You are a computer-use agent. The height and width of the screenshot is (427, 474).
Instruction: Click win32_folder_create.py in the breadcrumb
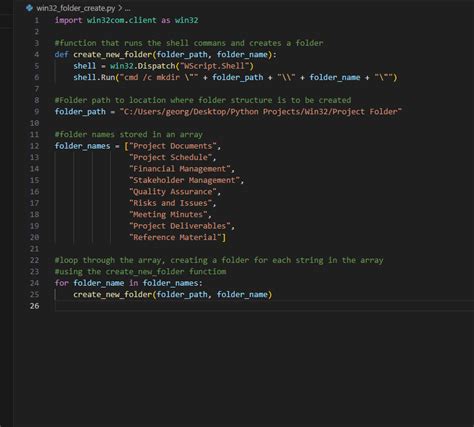pyautogui.click(x=76, y=8)
